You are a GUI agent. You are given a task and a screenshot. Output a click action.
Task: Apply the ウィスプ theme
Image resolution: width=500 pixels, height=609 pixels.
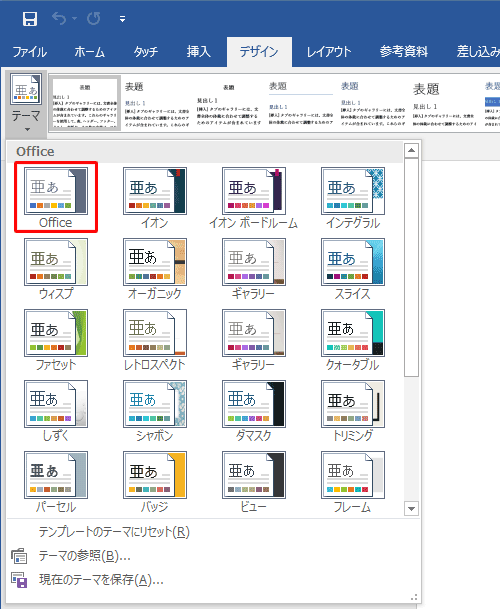click(56, 268)
